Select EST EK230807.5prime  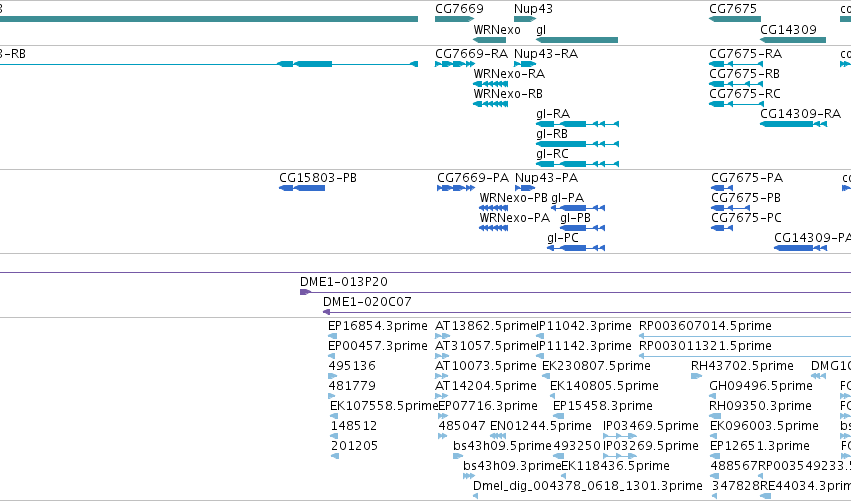(x=596, y=366)
